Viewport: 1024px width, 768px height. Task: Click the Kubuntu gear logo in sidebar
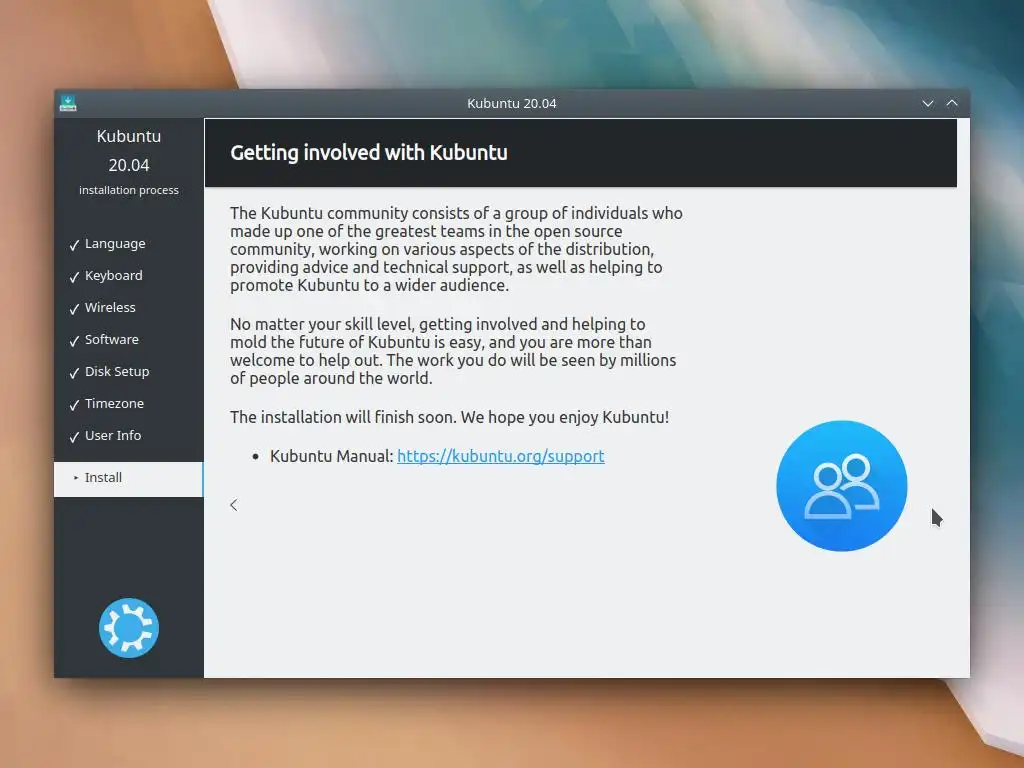tap(129, 628)
